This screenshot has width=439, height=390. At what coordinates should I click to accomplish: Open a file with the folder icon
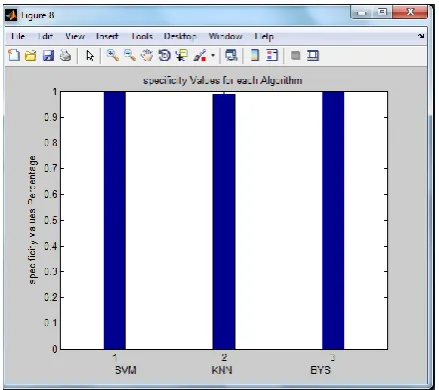tap(31, 55)
